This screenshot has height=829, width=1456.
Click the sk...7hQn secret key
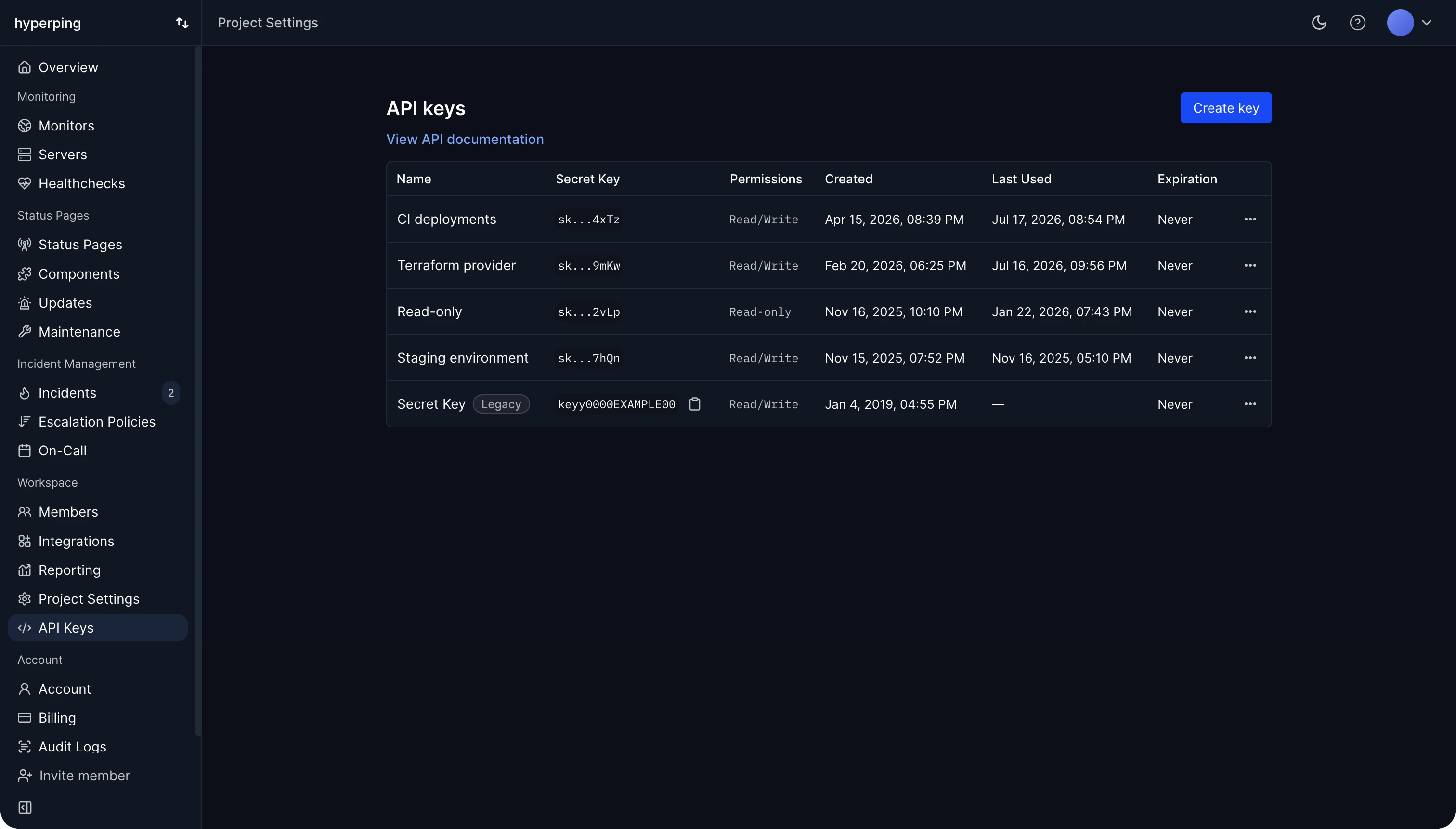click(x=589, y=358)
